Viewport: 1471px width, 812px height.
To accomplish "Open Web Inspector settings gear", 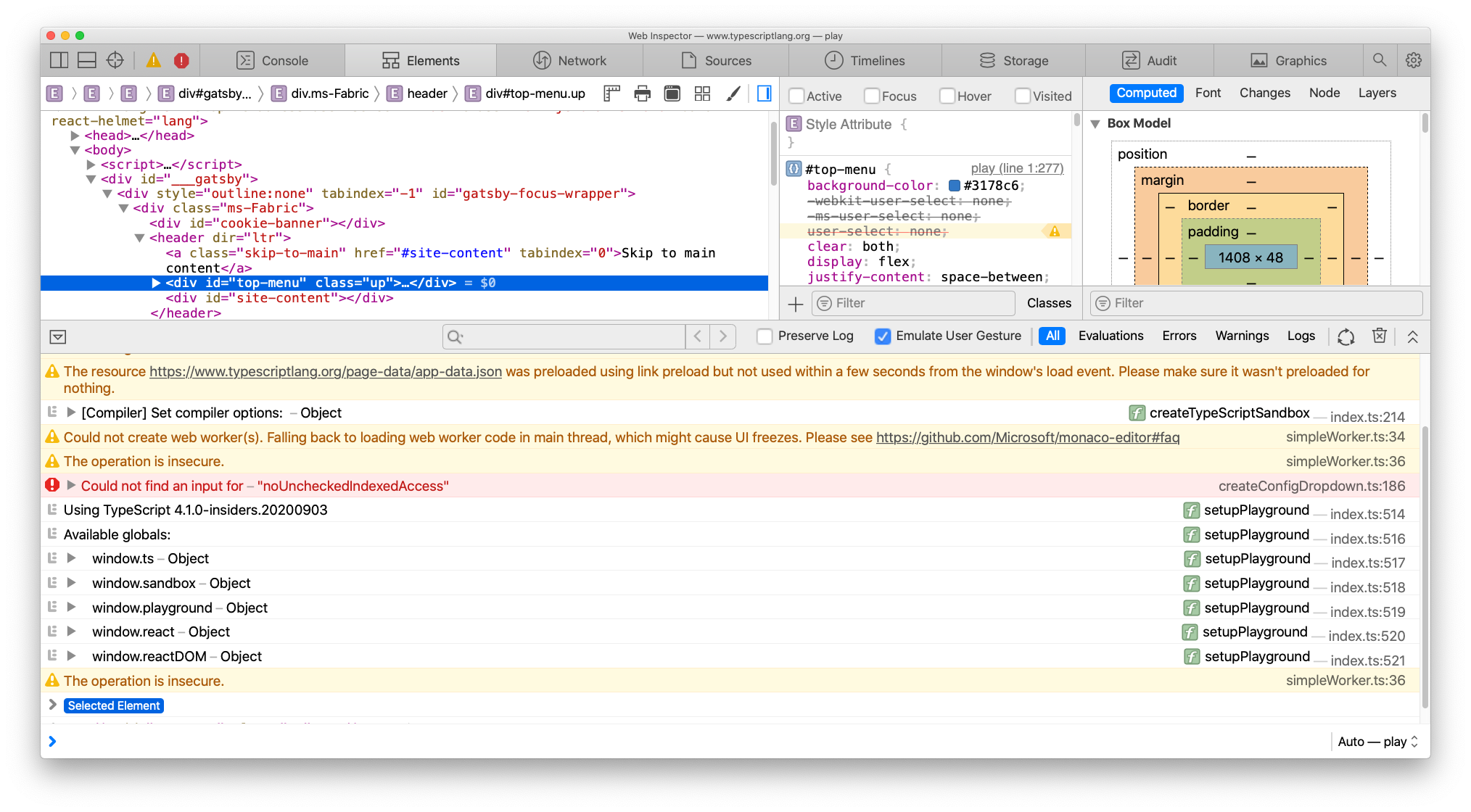I will point(1414,60).
